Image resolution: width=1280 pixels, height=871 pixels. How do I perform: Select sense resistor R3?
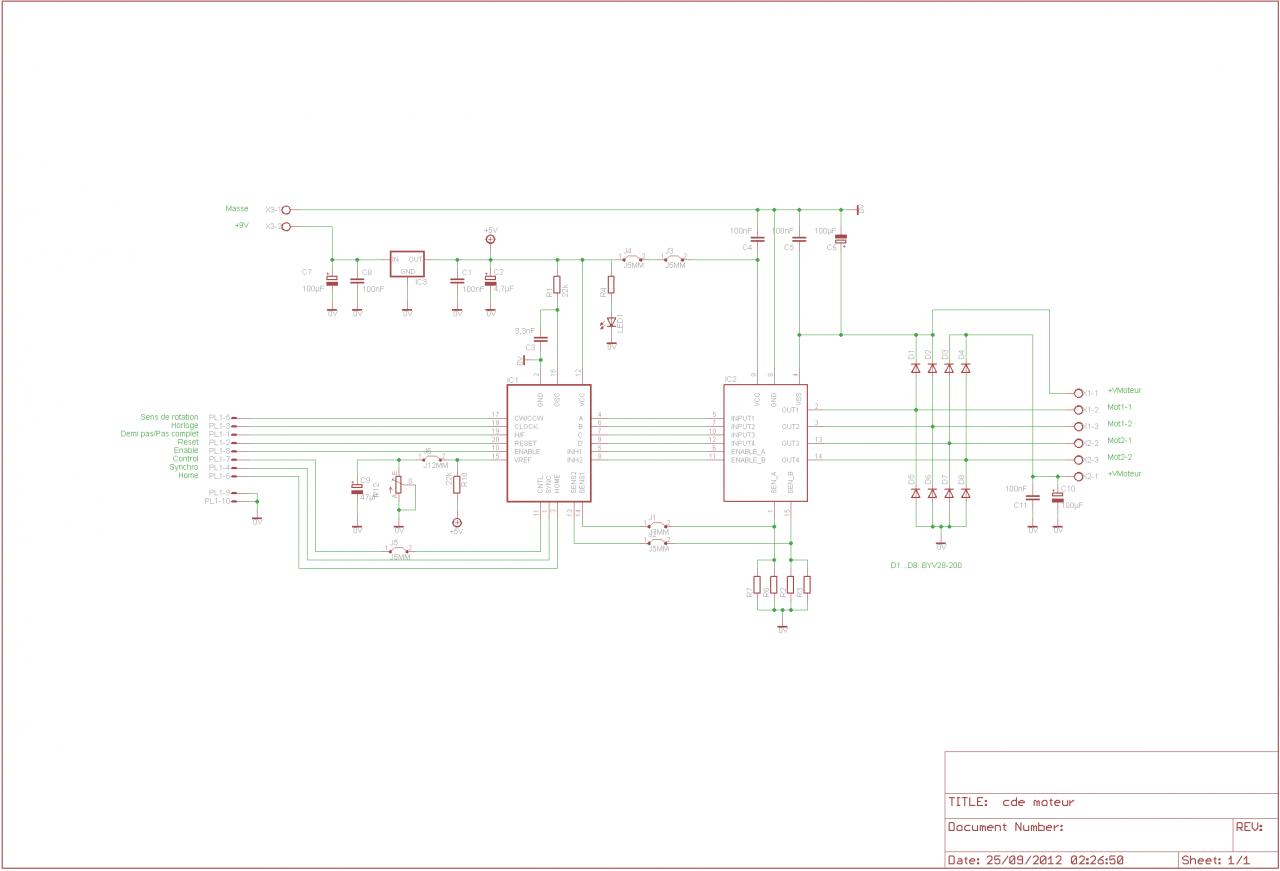(807, 585)
